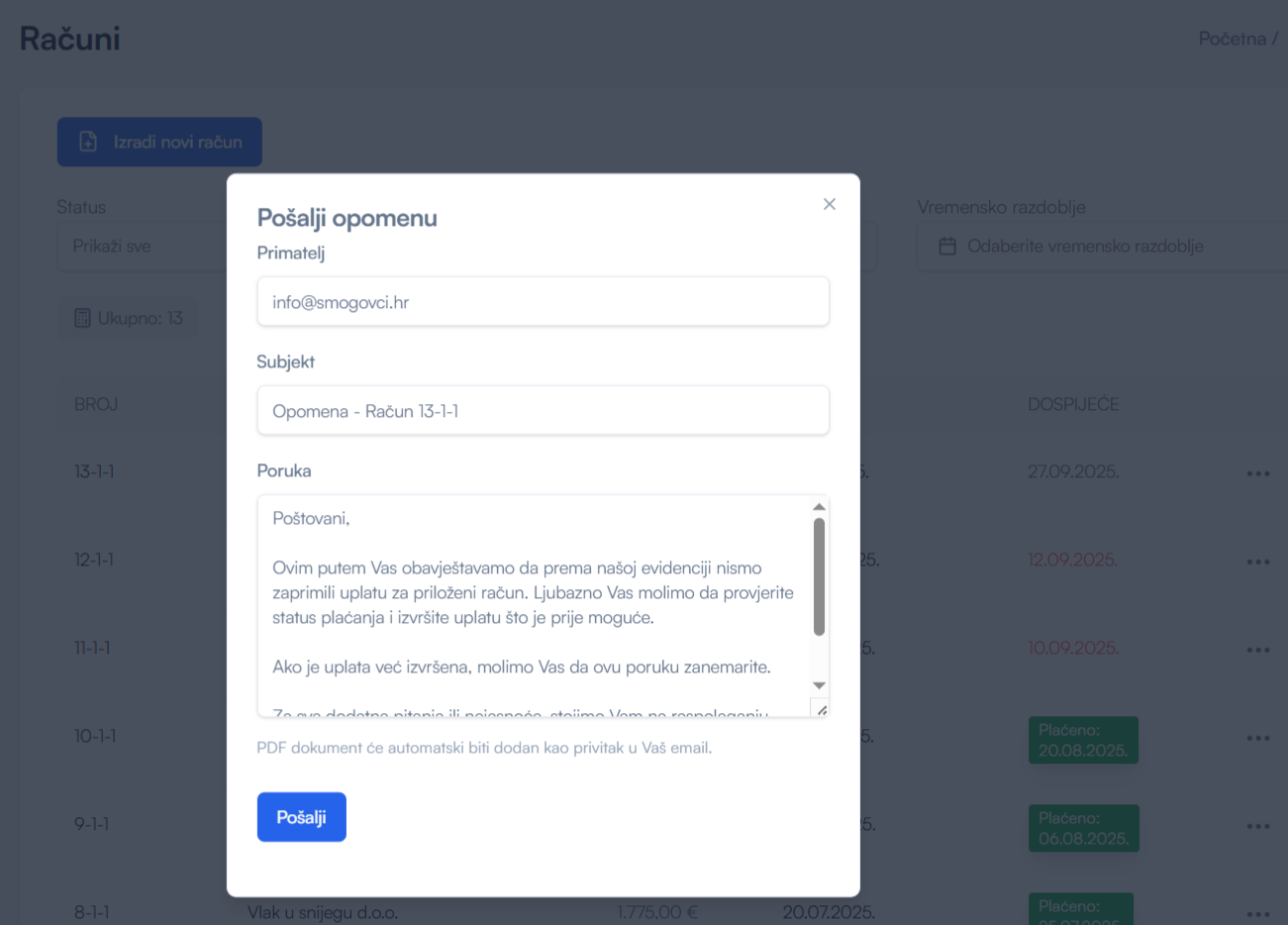Viewport: 1288px width, 925px height.
Task: Open the three-dot menu for invoice 11-1-1
Action: click(x=1257, y=650)
